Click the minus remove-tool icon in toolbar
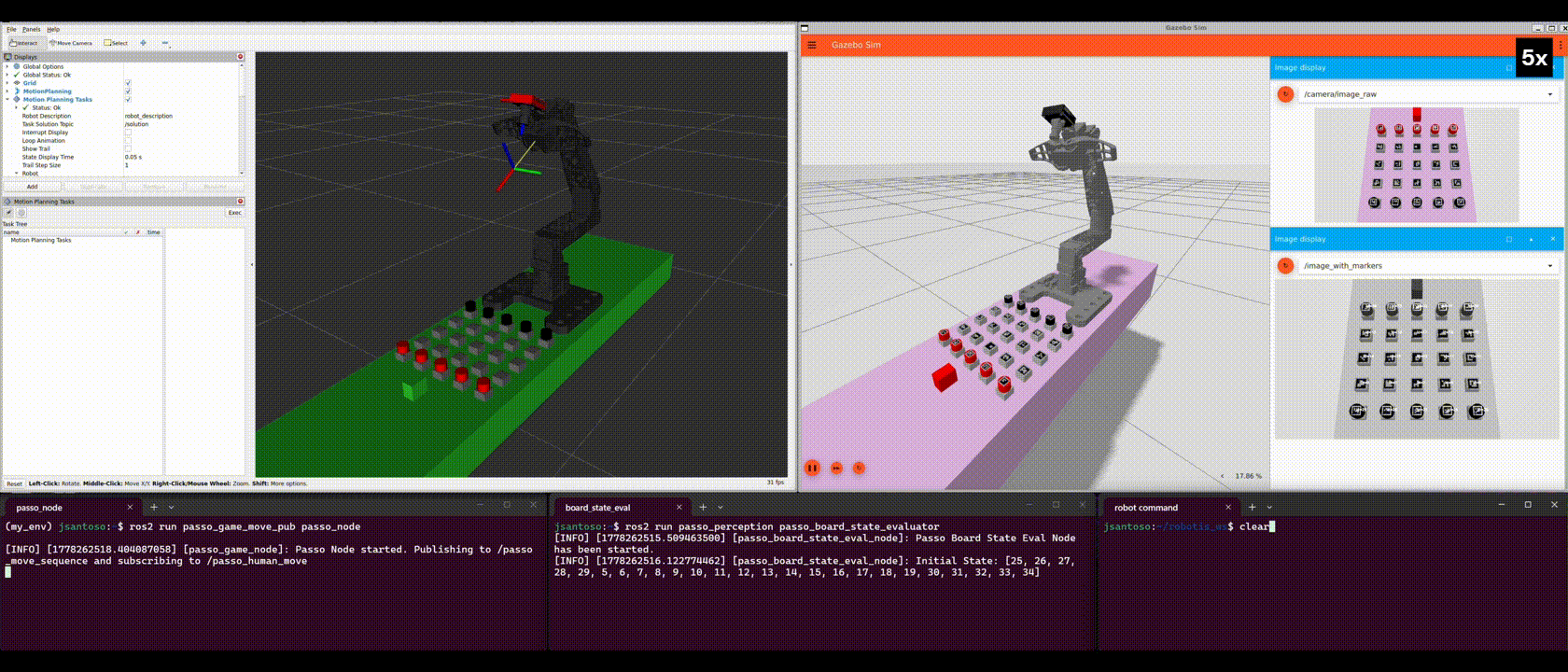 click(x=165, y=43)
